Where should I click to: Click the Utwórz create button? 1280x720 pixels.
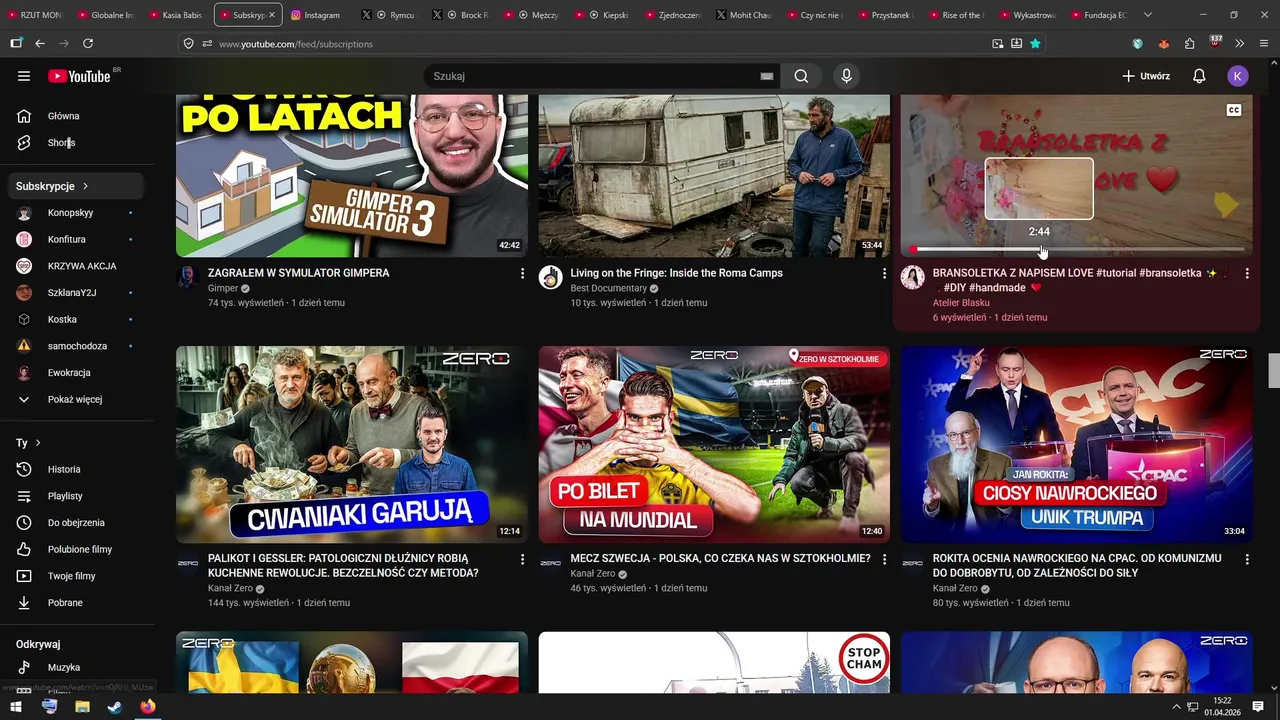tap(1146, 76)
